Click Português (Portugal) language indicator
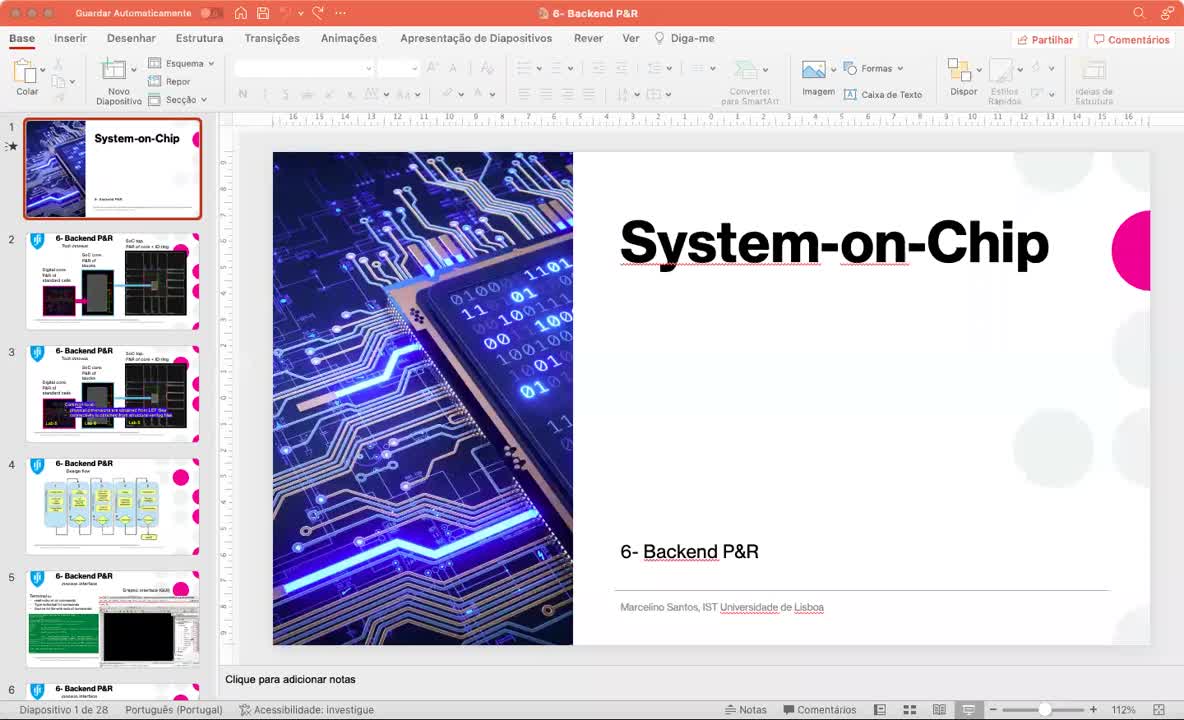 click(174, 709)
